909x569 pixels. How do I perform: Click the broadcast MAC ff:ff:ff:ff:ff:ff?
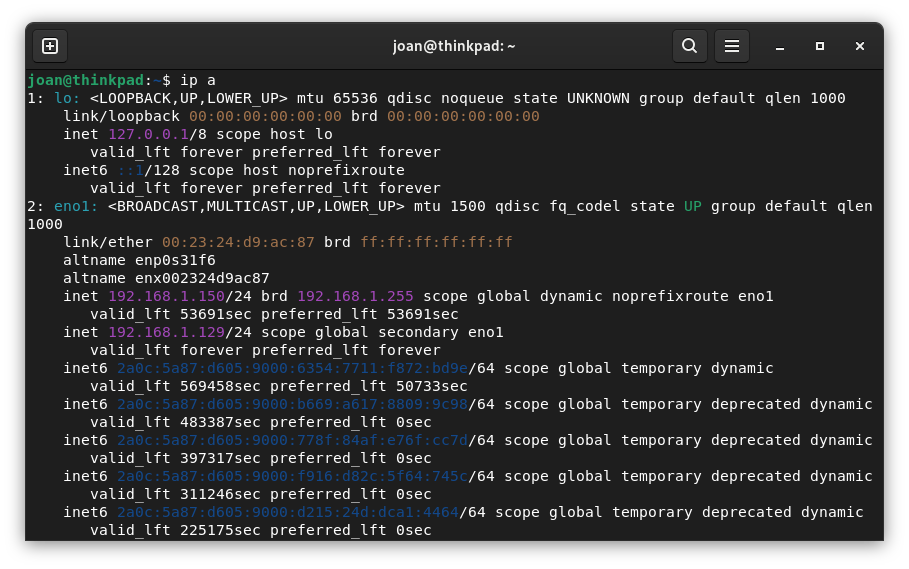pos(436,242)
